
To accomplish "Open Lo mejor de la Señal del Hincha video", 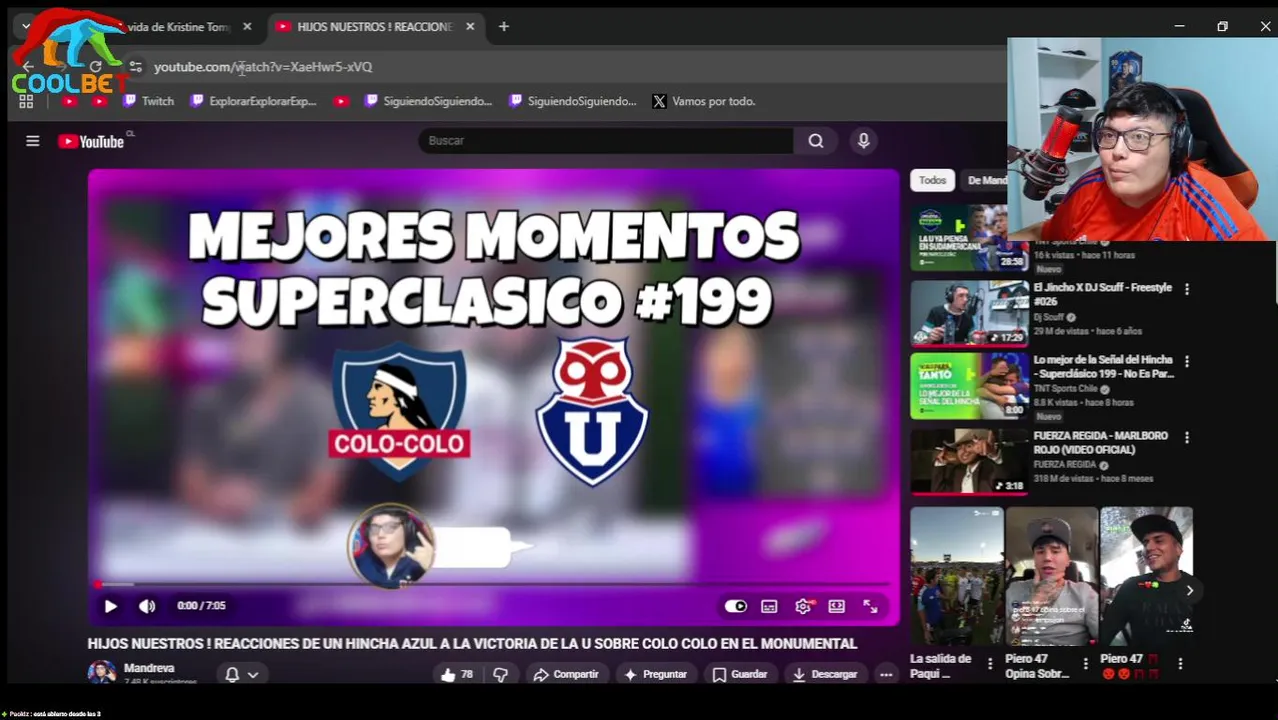I will tap(1103, 366).
